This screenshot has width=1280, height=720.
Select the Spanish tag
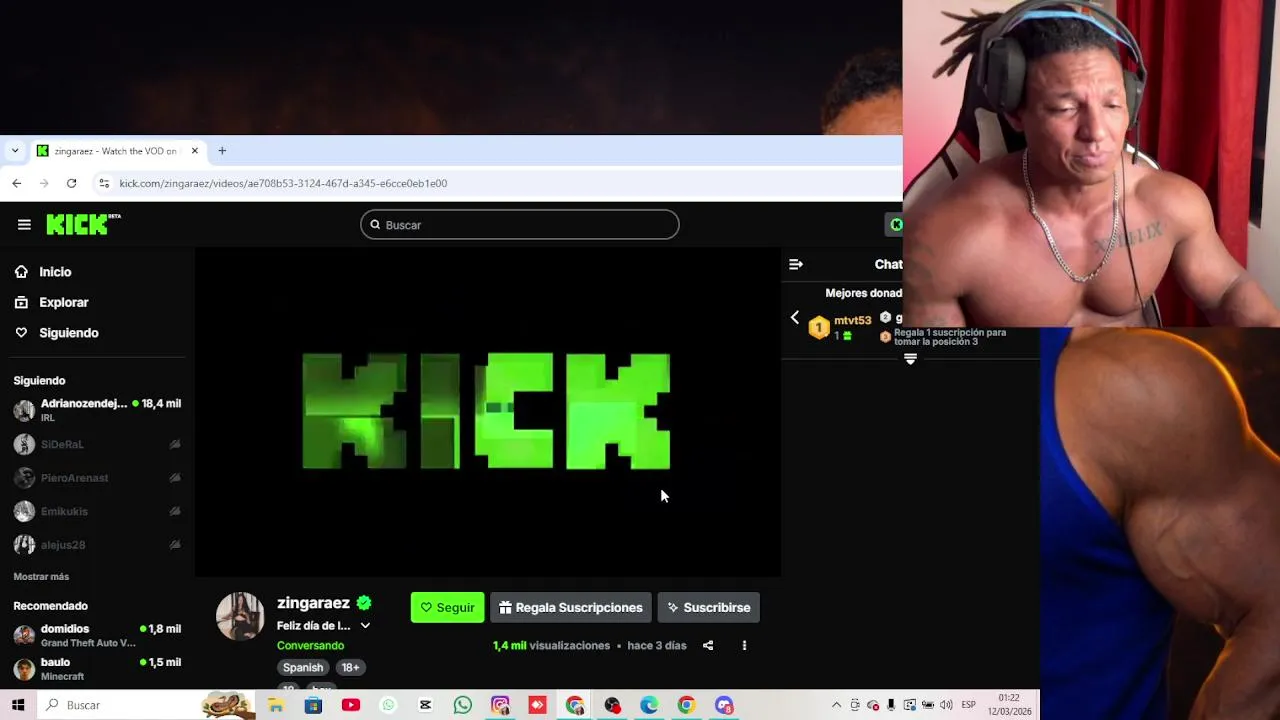303,668
